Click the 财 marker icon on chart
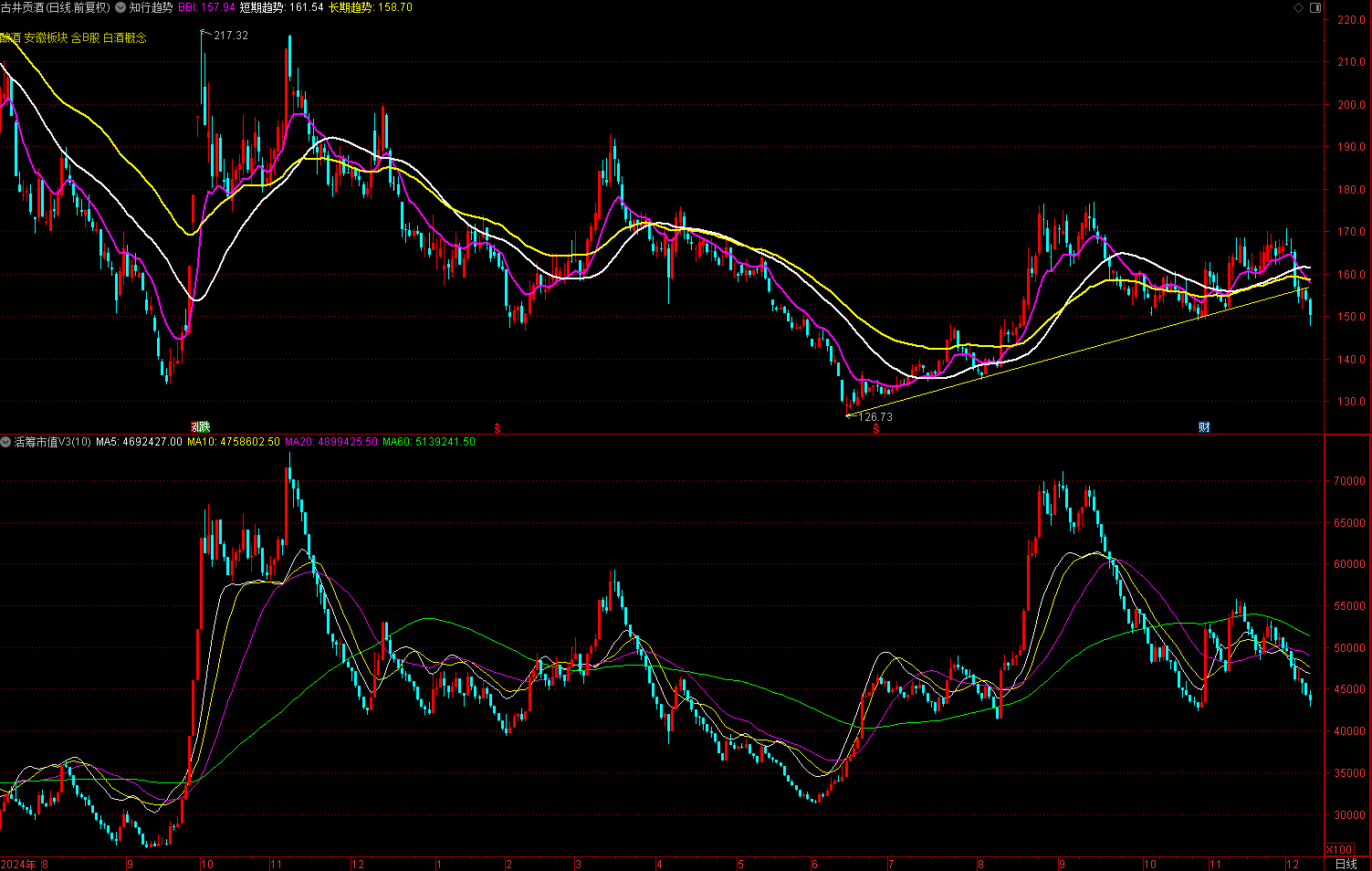Viewport: 1372px width, 871px height. (x=1204, y=426)
